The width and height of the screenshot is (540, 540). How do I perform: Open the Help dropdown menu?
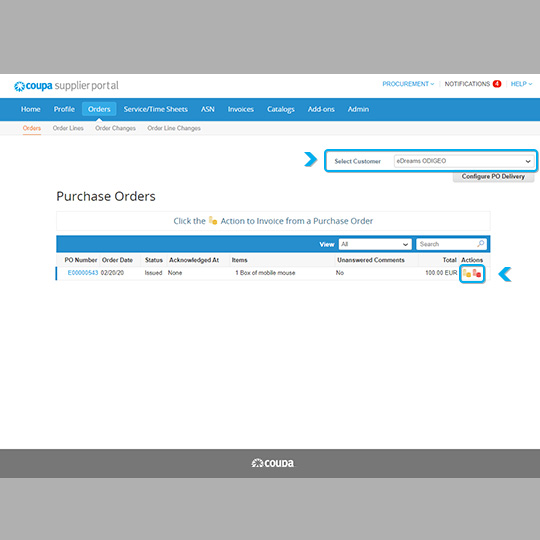coord(521,84)
